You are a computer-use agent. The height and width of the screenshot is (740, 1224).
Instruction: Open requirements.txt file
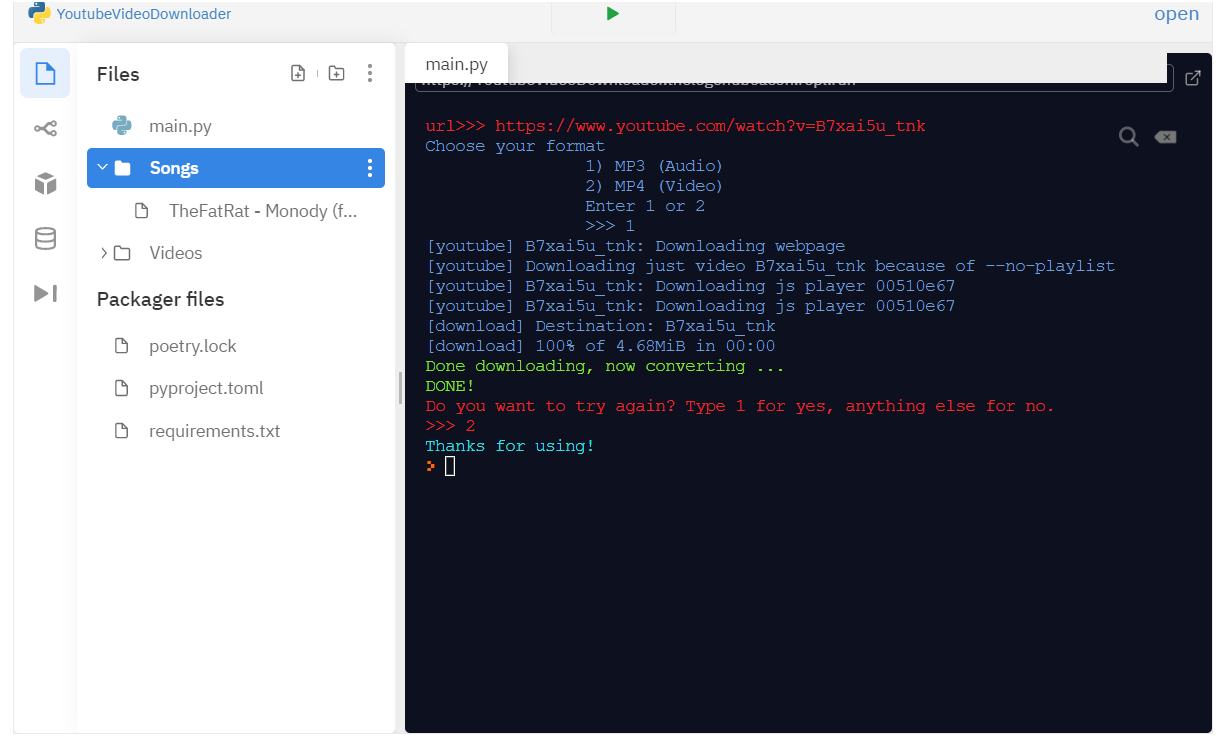pos(214,431)
